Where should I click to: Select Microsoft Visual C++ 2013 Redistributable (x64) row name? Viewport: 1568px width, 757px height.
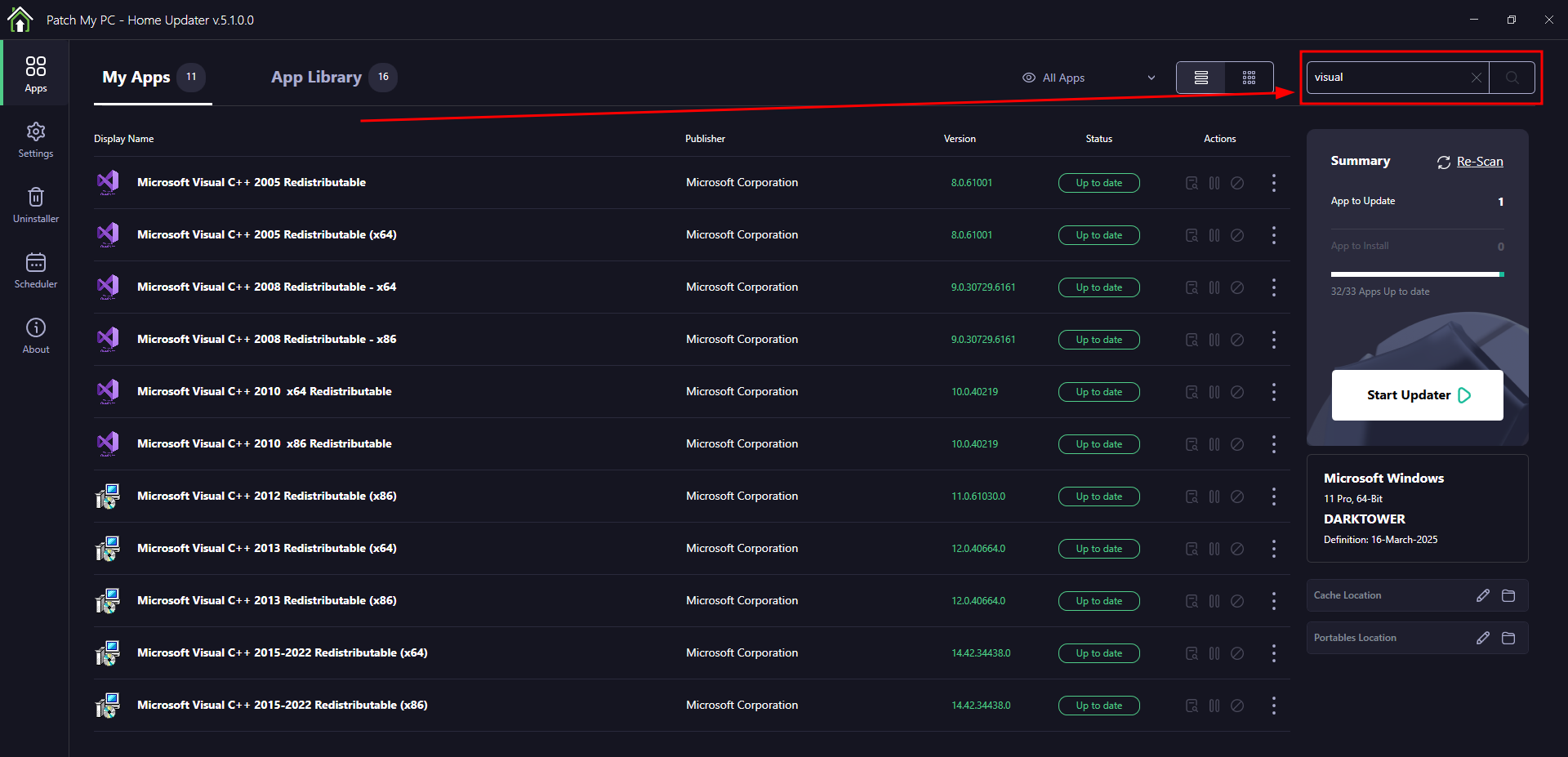pyautogui.click(x=266, y=548)
